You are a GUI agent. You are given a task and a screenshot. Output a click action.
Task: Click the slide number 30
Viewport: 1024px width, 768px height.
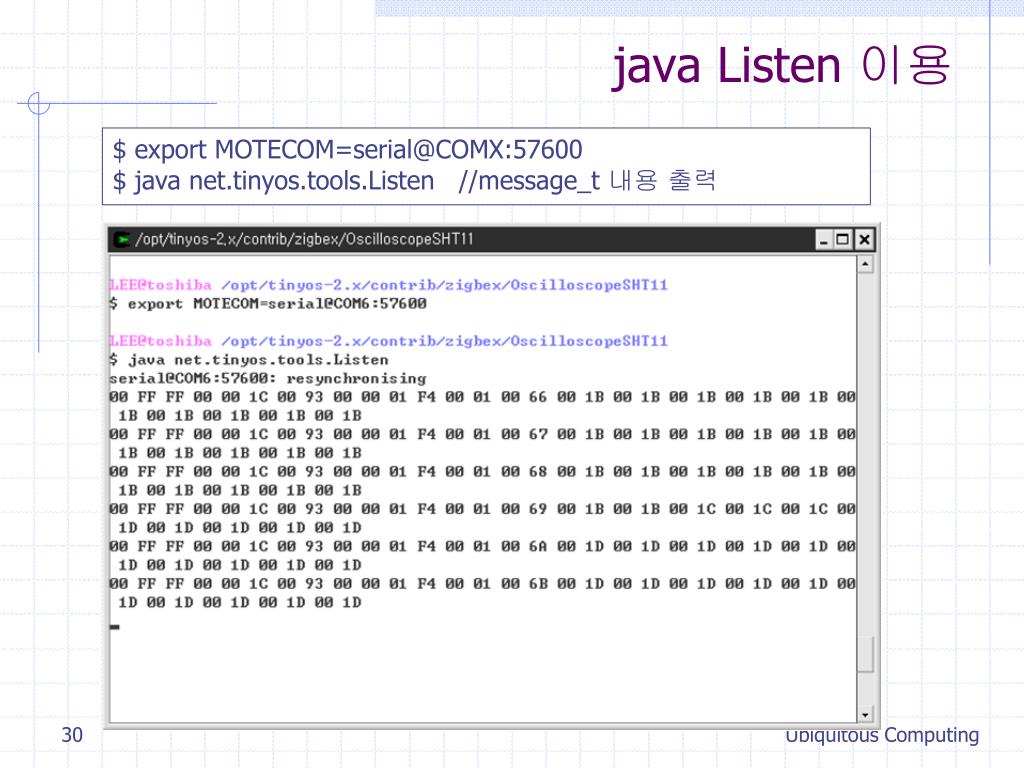pyautogui.click(x=72, y=735)
